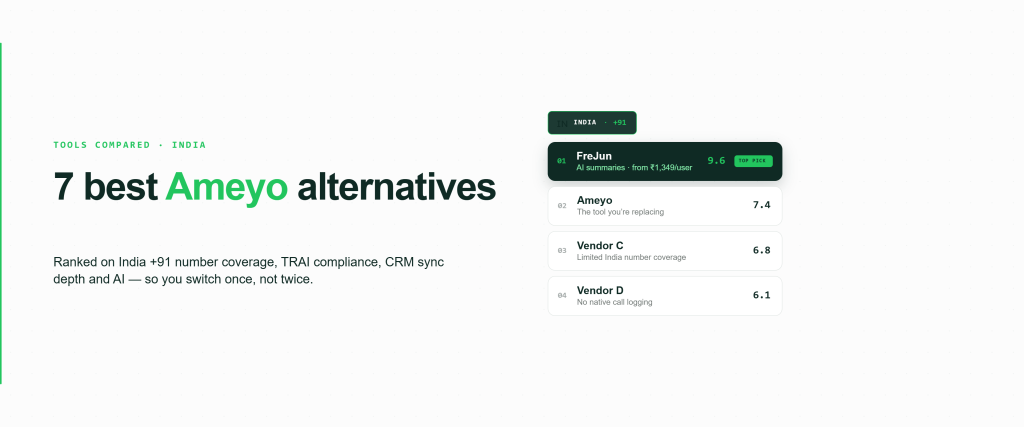This screenshot has height=427, width=1024.
Task: Click the '7 best Ameyo alternatives' heading
Action: [x=274, y=187]
